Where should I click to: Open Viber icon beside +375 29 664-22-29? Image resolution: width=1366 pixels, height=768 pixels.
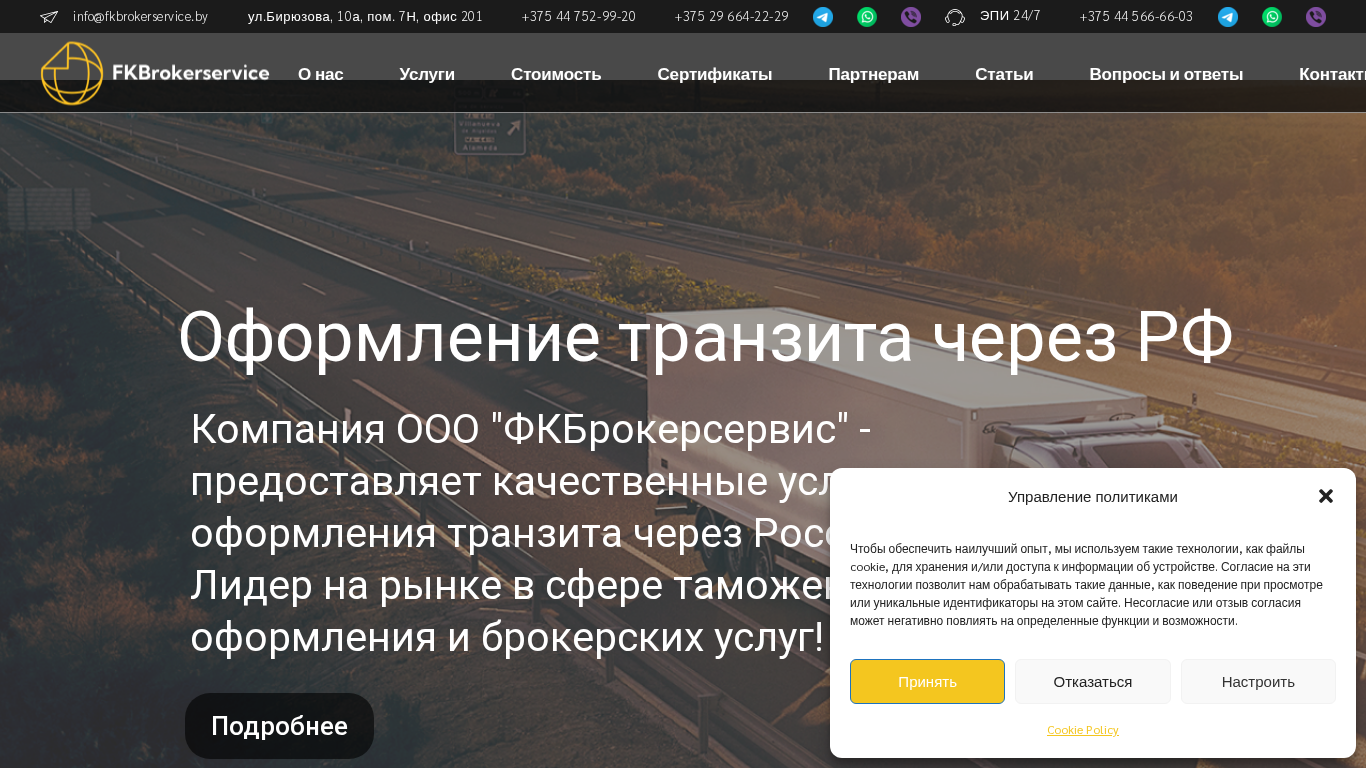pyautogui.click(x=911, y=17)
